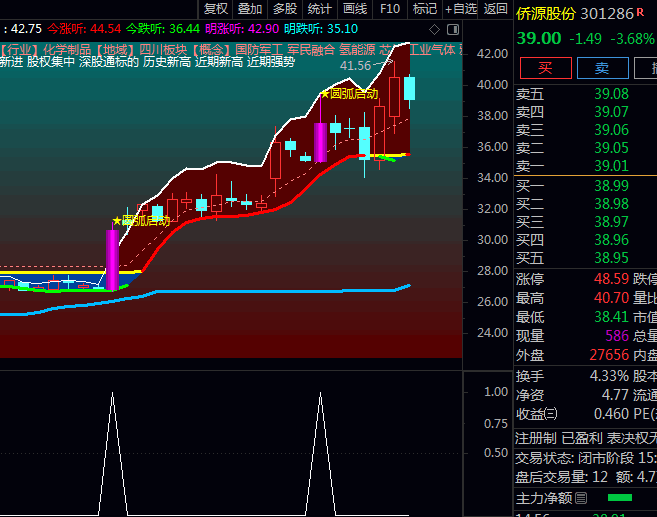The width and height of the screenshot is (657, 517).
Task: Click the 卖三 price 39.06
Action: [x=611, y=130]
